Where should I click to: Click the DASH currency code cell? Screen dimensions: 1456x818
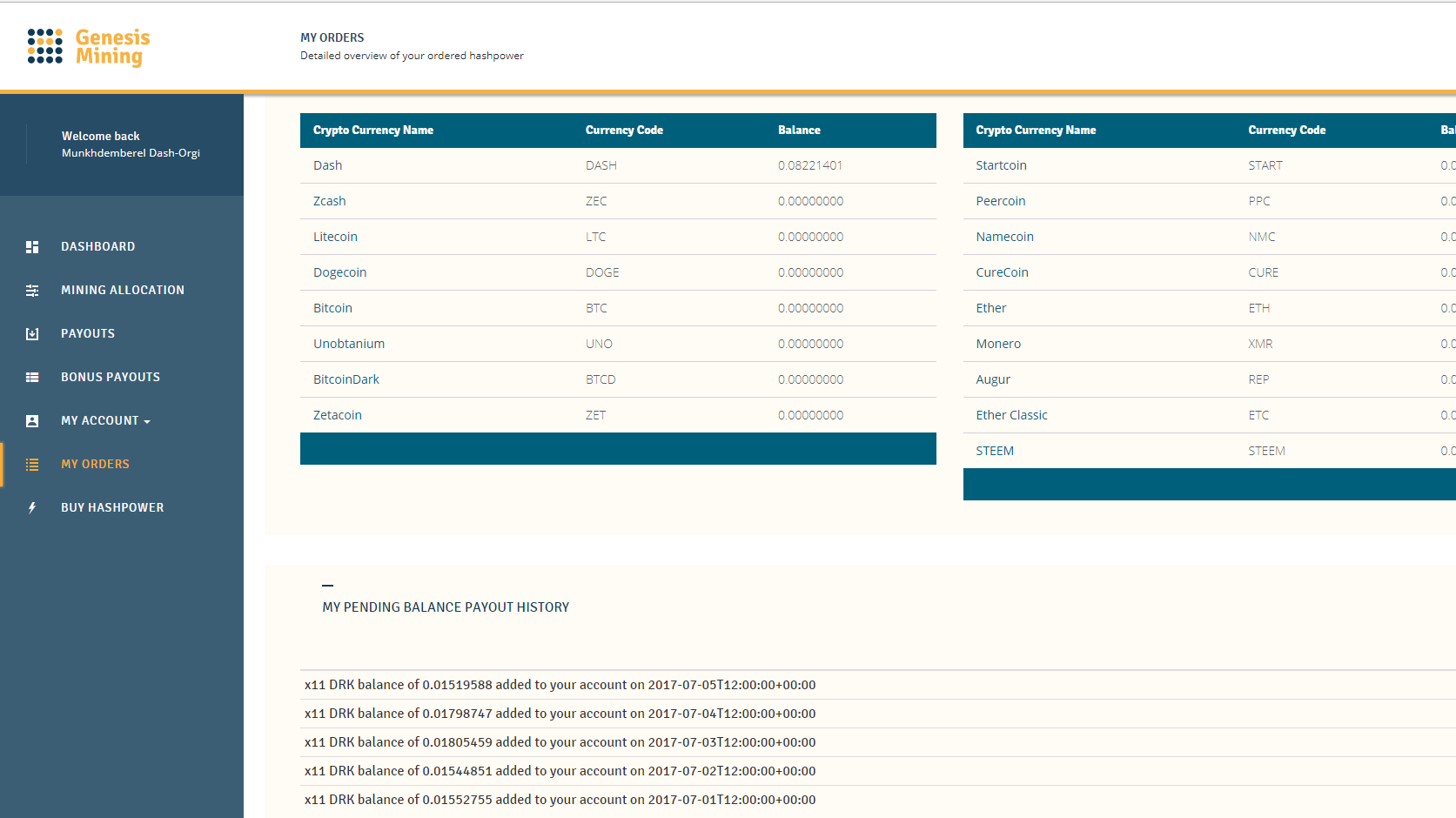pyautogui.click(x=601, y=165)
